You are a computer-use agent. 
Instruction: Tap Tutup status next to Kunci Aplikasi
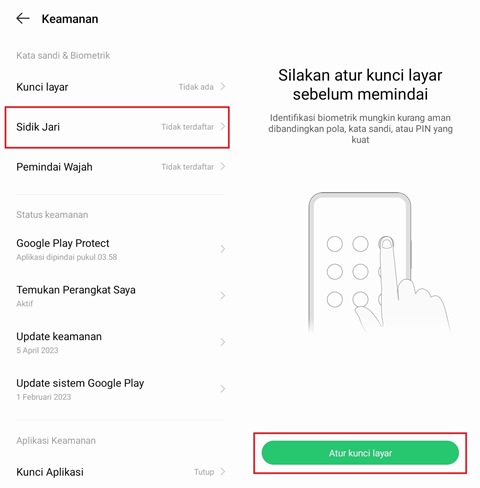tap(204, 472)
